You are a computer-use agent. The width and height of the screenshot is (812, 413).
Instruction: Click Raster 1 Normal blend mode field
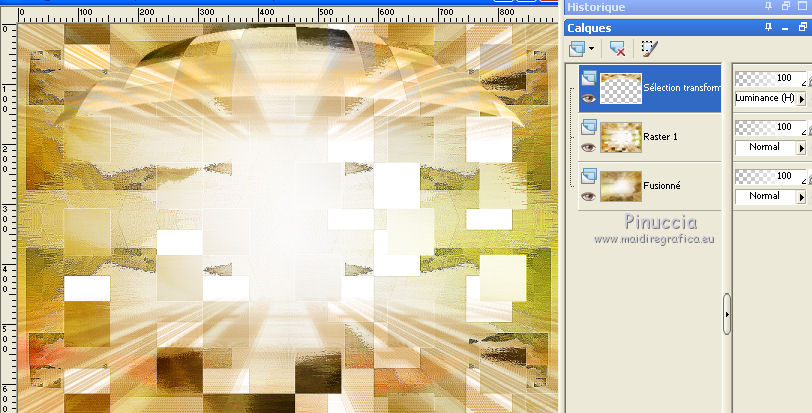coord(765,148)
